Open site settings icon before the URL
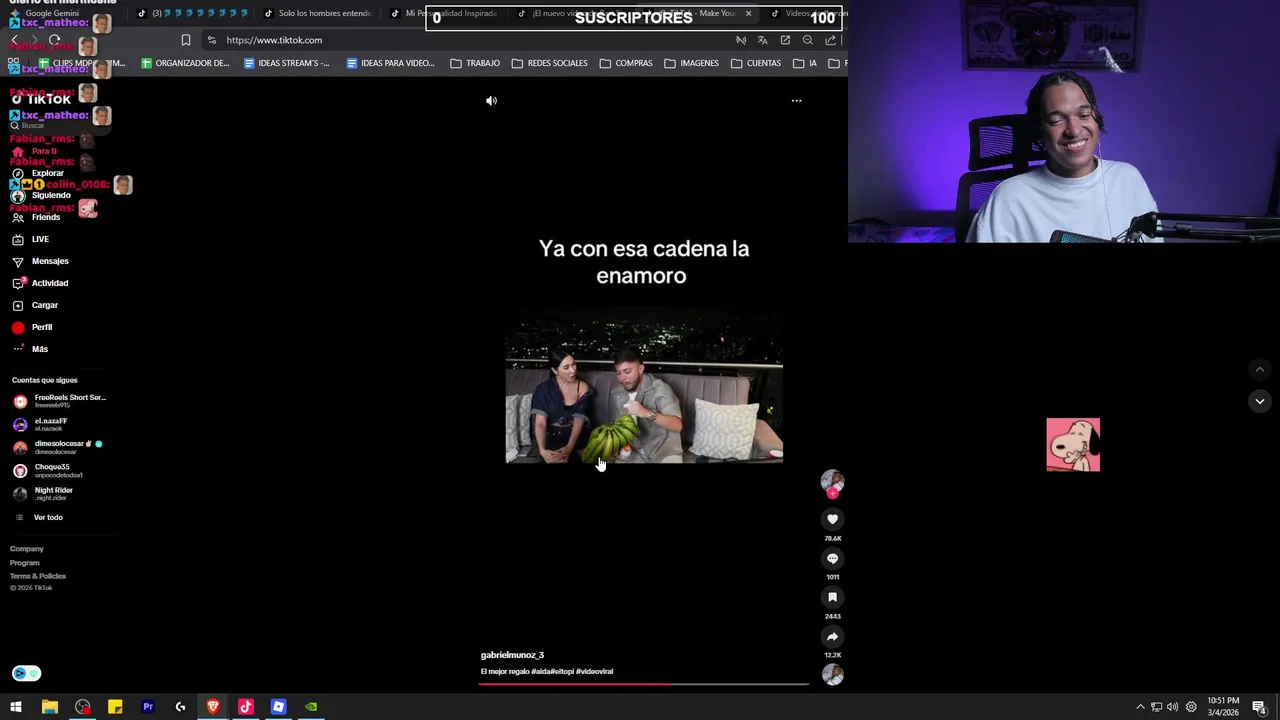 (x=211, y=40)
